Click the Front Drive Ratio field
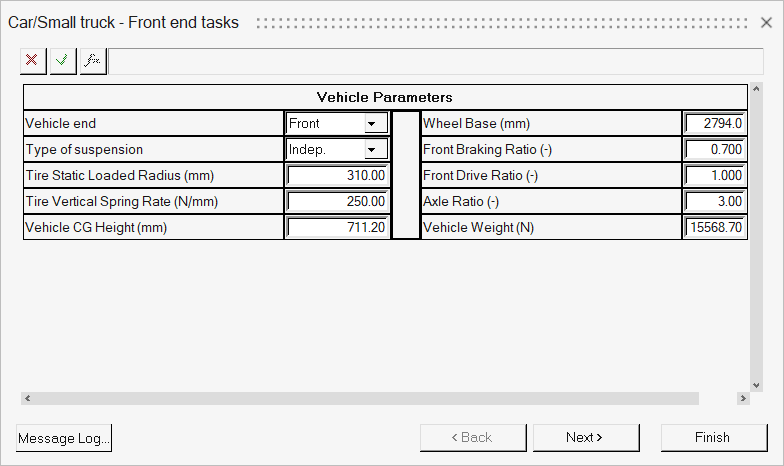784x466 pixels. click(x=714, y=176)
